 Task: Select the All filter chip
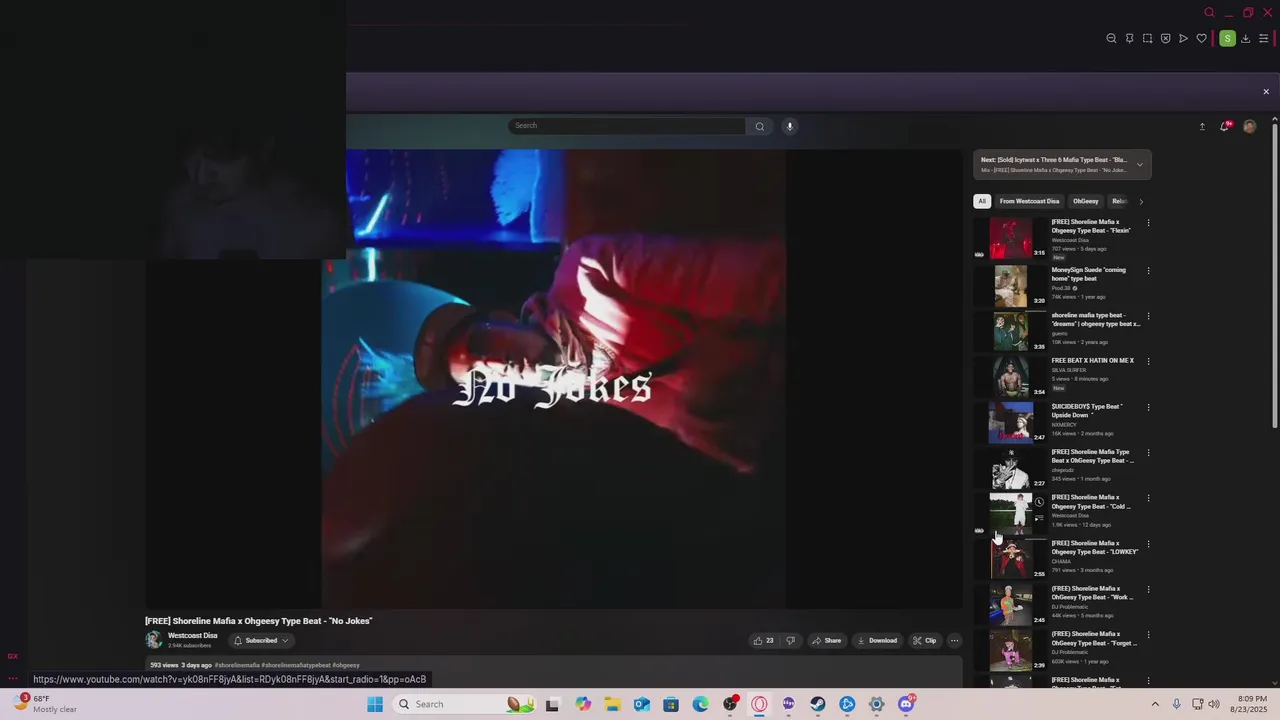[982, 201]
